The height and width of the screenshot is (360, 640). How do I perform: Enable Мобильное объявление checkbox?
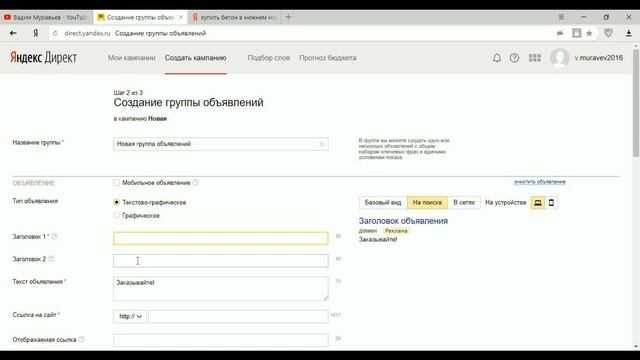click(x=117, y=182)
